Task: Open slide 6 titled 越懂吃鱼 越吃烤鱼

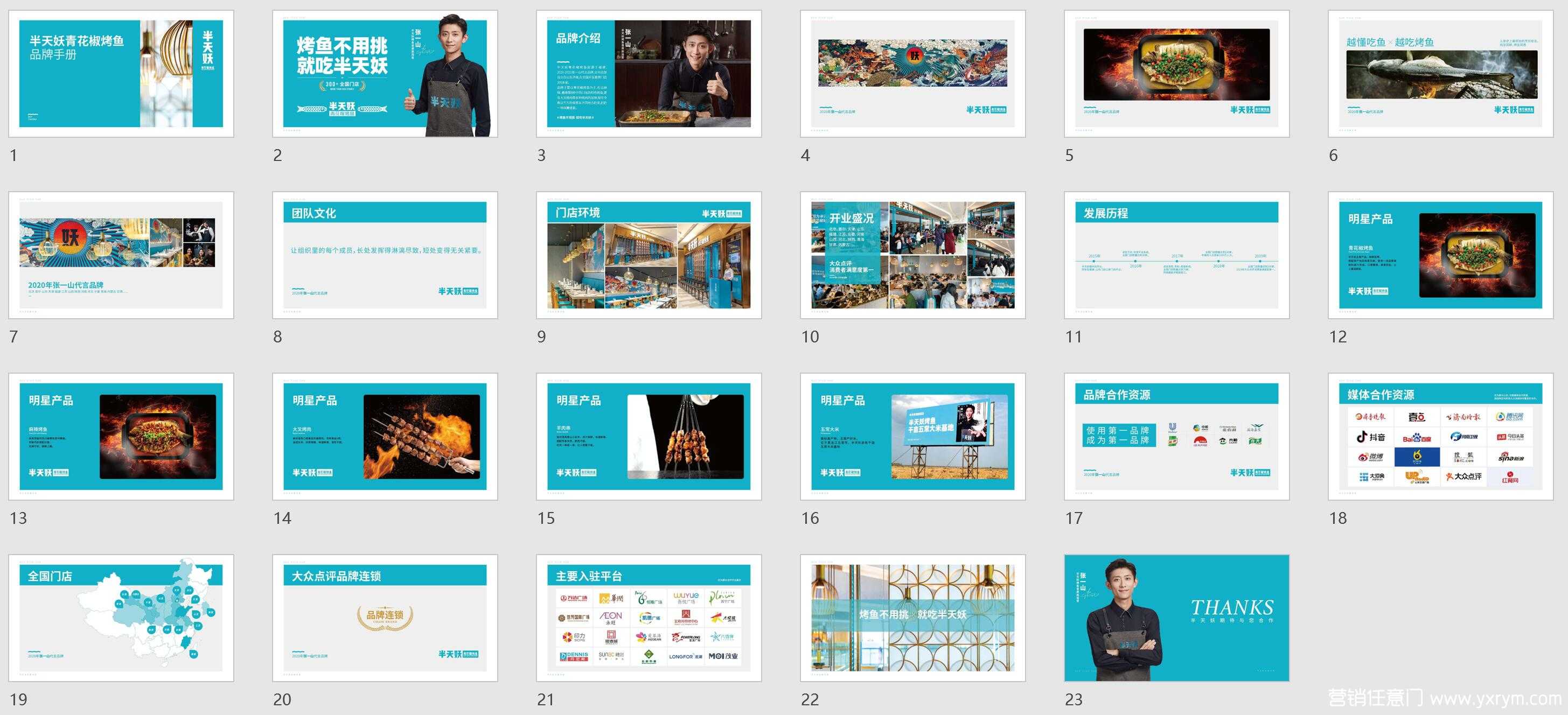Action: pos(1441,74)
